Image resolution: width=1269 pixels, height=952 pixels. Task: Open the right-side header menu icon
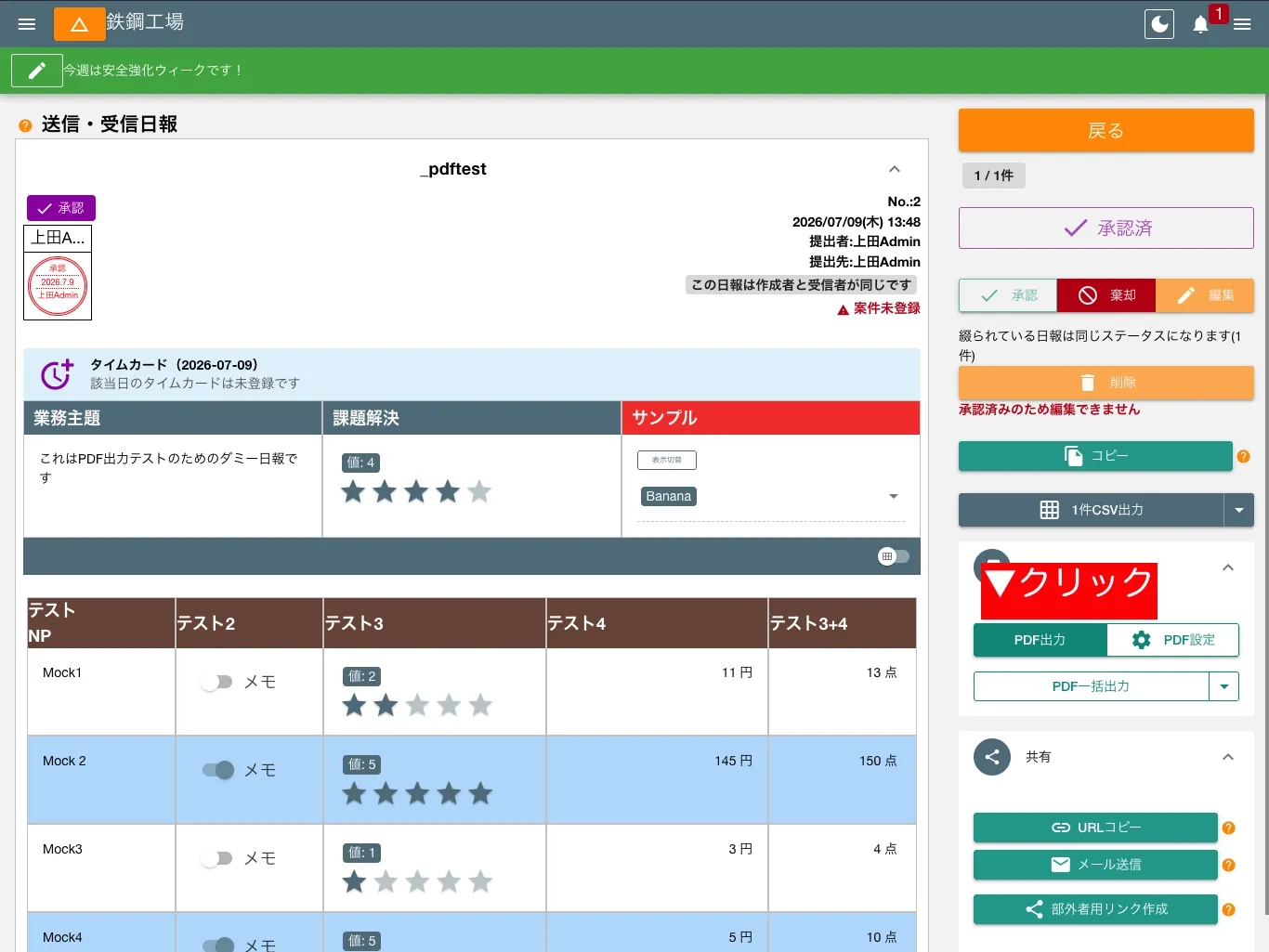[1242, 24]
